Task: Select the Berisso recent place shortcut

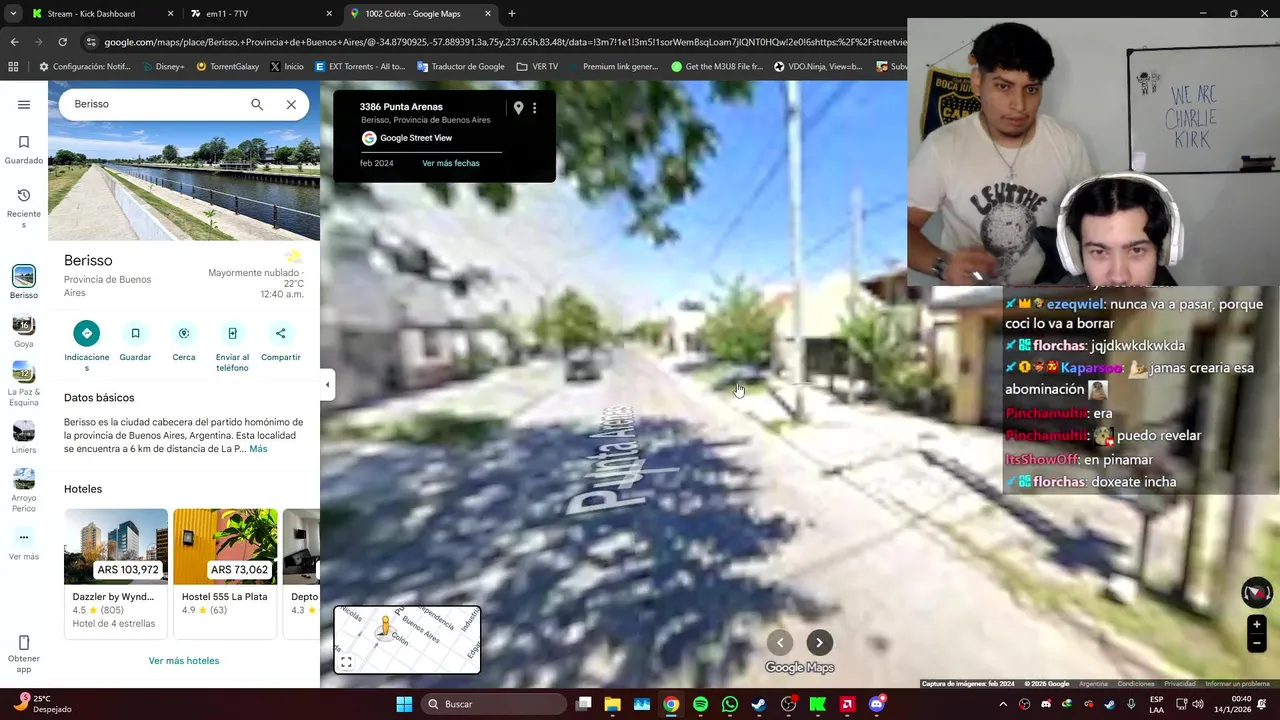Action: (24, 283)
